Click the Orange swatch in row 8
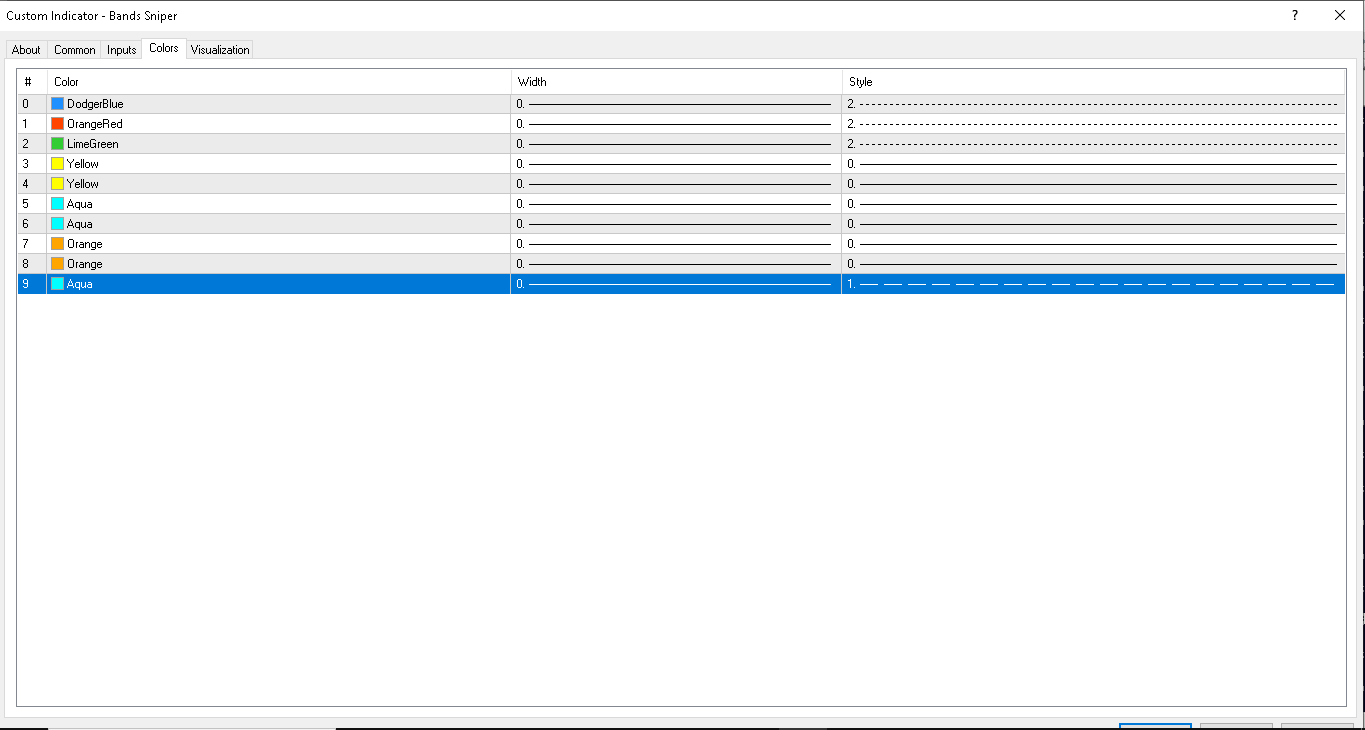Viewport: 1365px width, 730px height. (58, 264)
